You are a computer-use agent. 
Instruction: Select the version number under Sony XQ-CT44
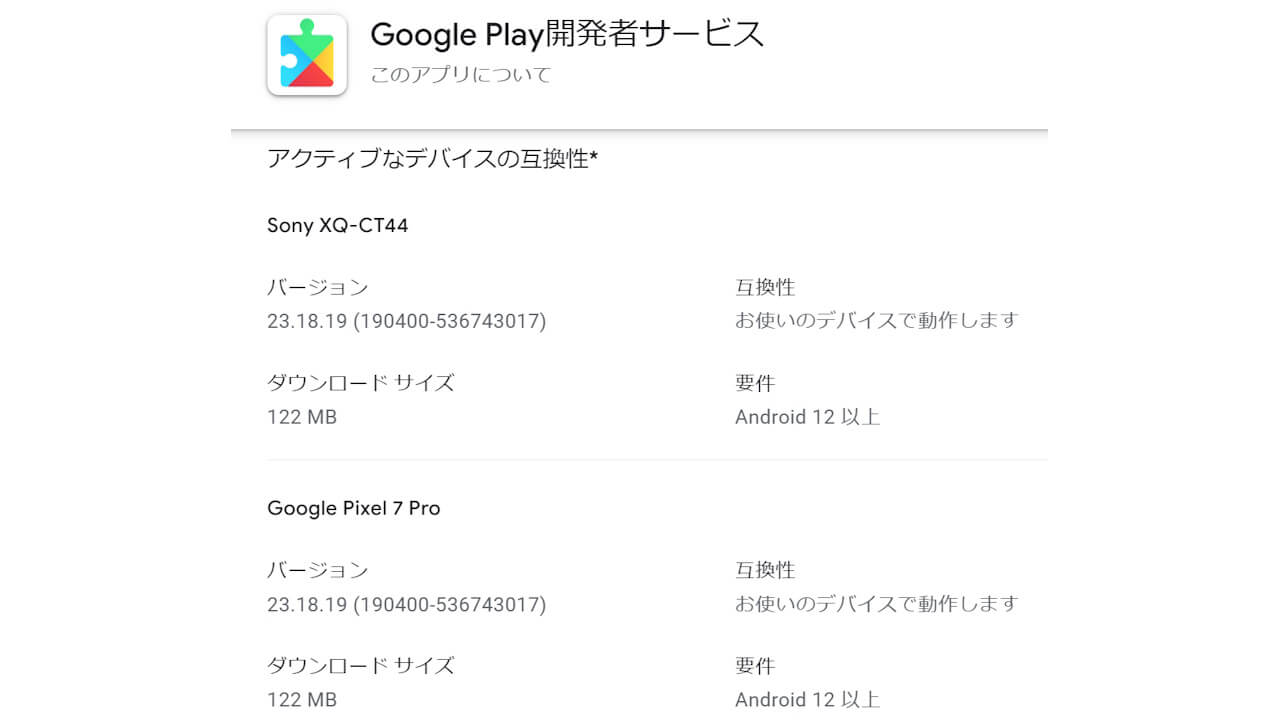click(x=406, y=322)
